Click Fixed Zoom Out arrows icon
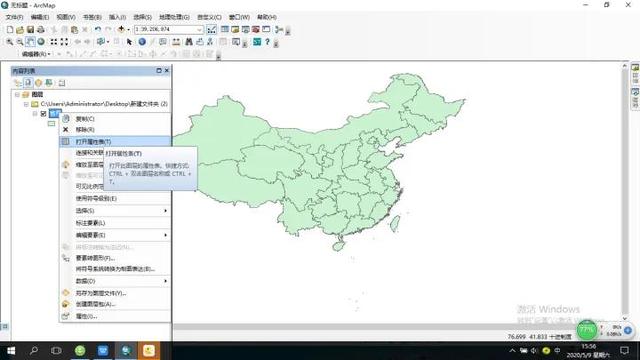The image size is (640, 360). (64, 42)
